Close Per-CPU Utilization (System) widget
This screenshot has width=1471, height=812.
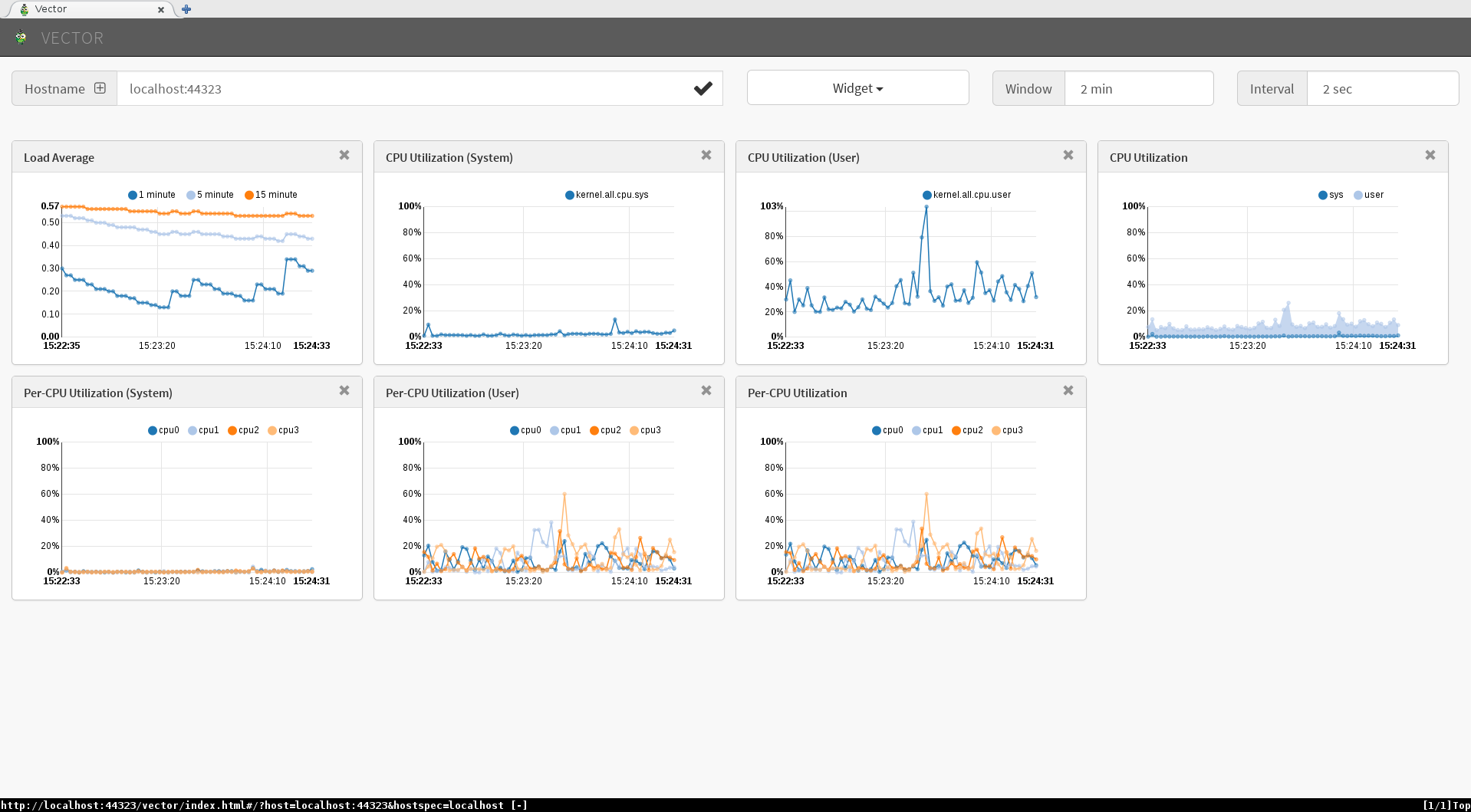coord(344,391)
